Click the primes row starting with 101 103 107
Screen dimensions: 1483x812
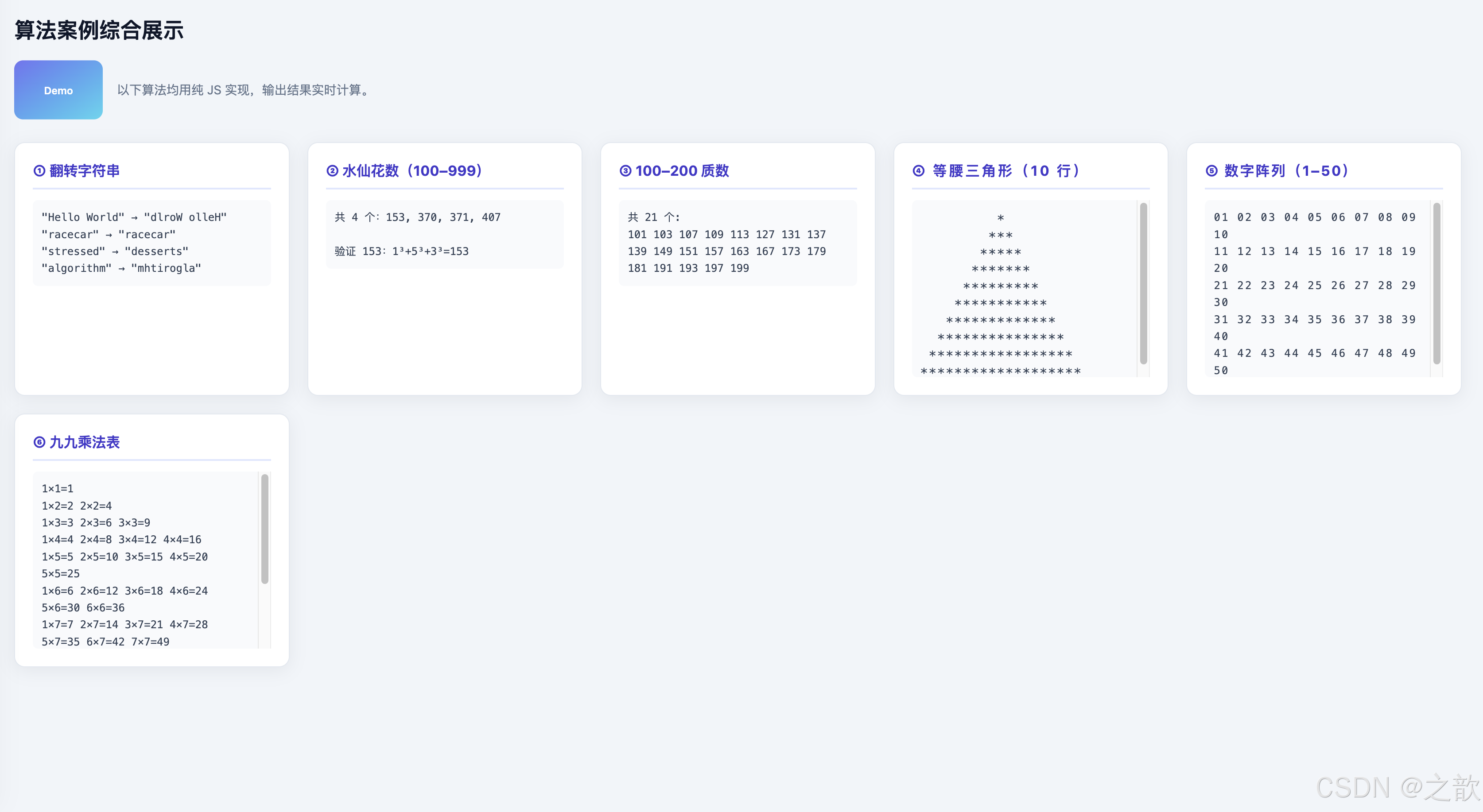[x=726, y=234]
